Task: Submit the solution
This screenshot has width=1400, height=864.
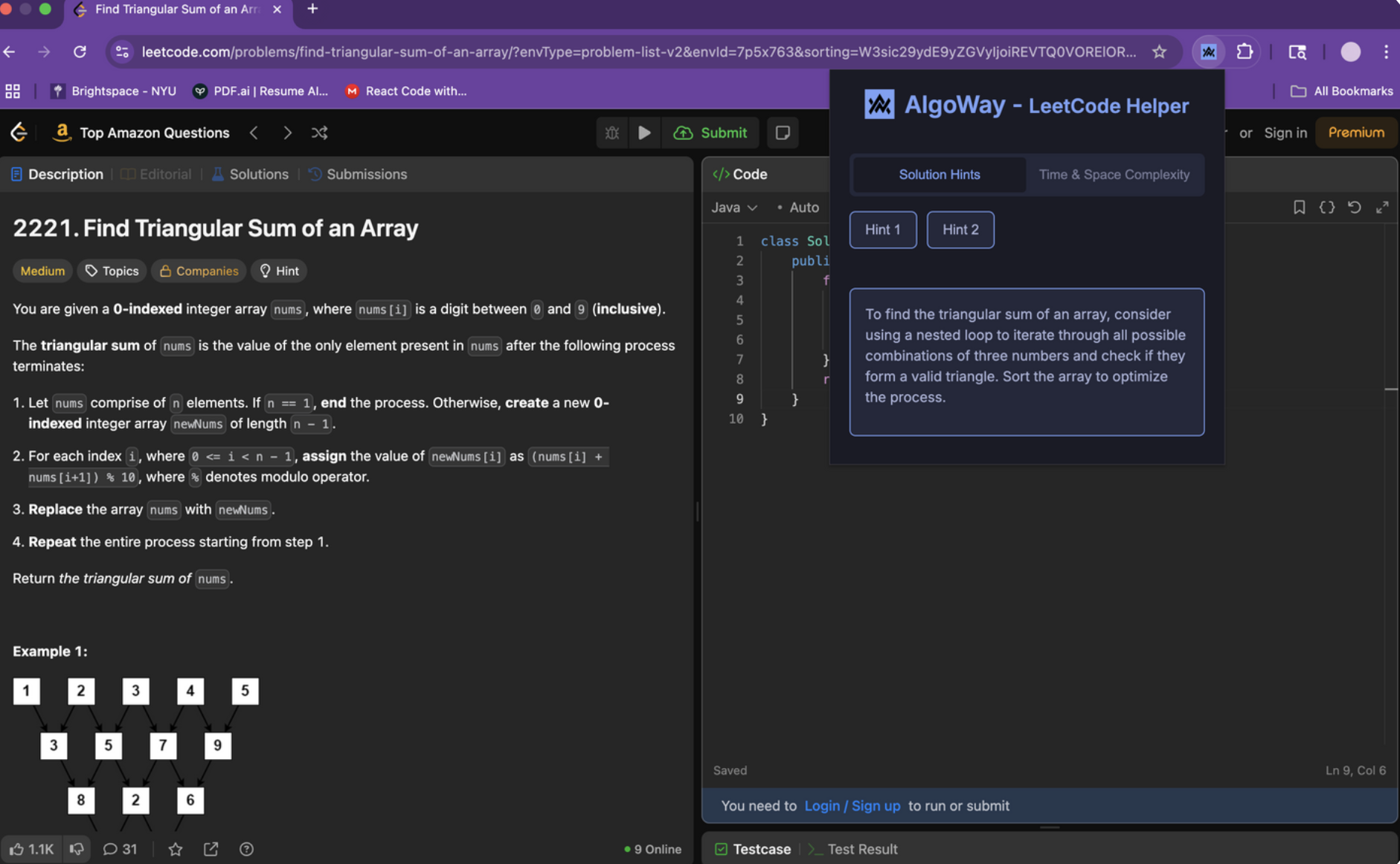Action: click(x=711, y=132)
